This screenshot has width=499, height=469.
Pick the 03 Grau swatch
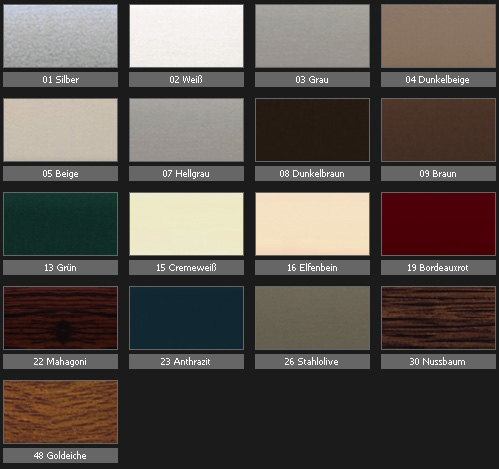coord(312,36)
